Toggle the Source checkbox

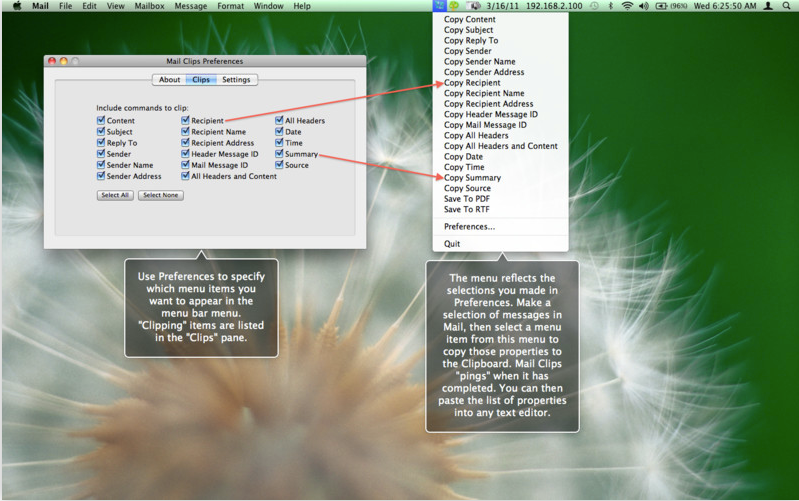click(x=279, y=165)
